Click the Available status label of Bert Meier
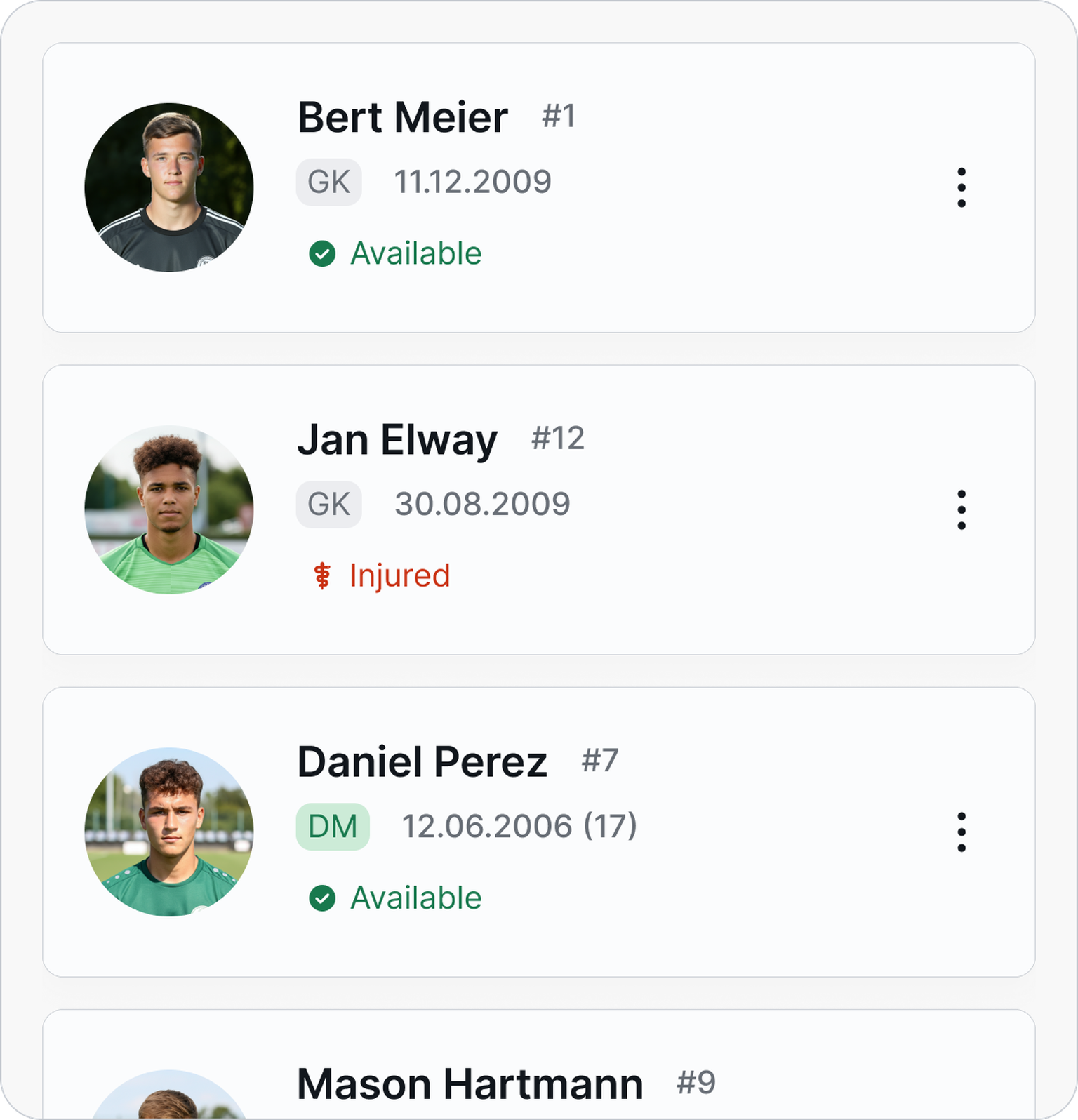 coord(416,253)
